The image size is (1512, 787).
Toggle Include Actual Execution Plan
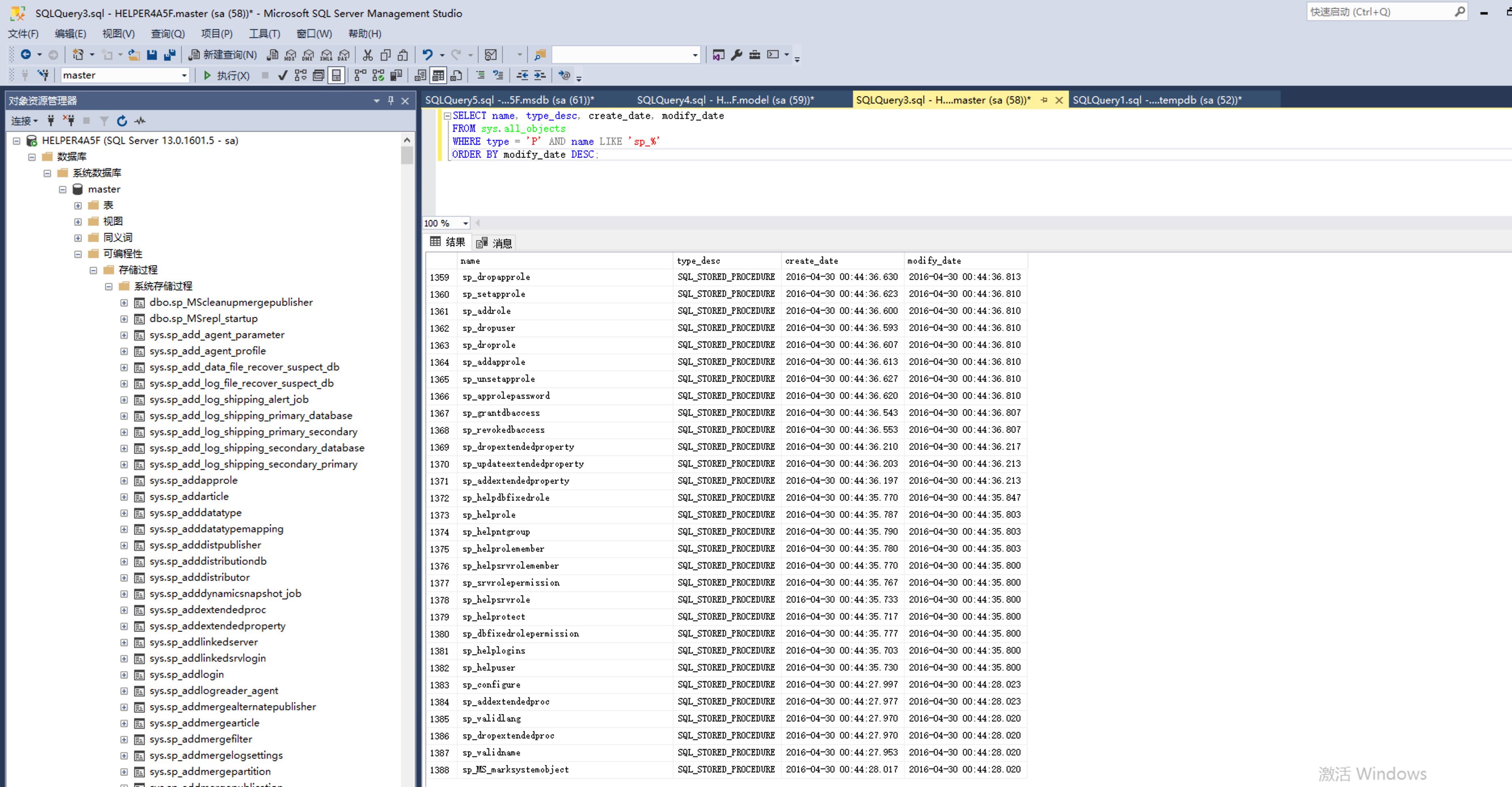(360, 75)
